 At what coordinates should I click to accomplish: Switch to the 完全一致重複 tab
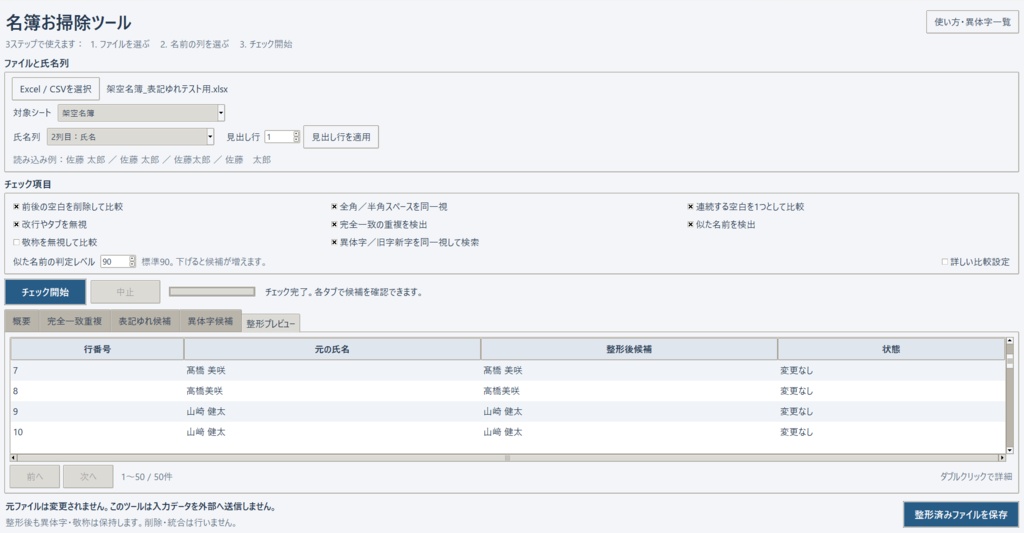coord(74,321)
